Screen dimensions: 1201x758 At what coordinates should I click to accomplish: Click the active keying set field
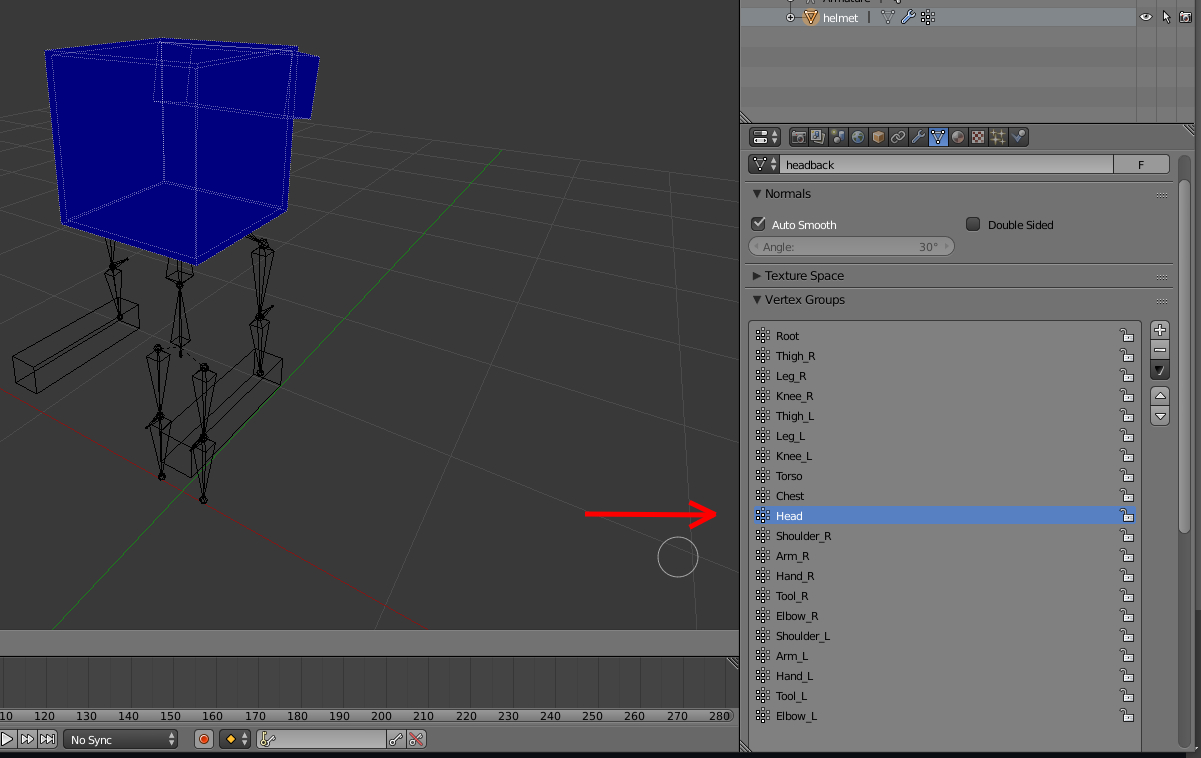[x=322, y=739]
